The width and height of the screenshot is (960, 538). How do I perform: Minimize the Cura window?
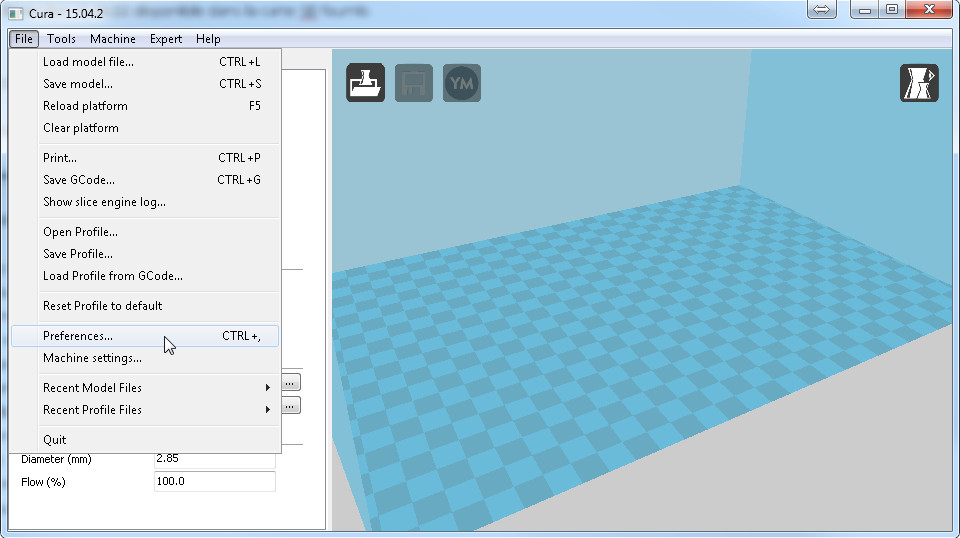(x=864, y=9)
